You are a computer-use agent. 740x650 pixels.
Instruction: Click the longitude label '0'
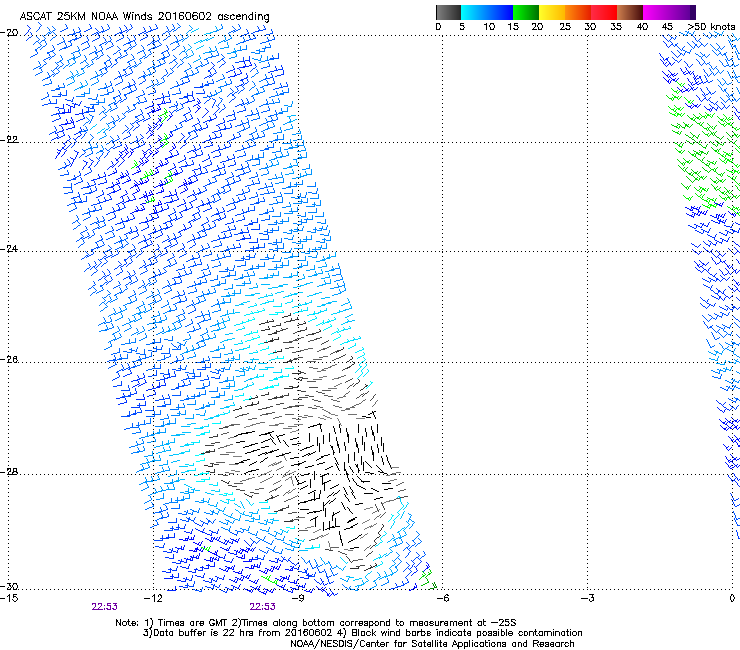click(x=732, y=599)
